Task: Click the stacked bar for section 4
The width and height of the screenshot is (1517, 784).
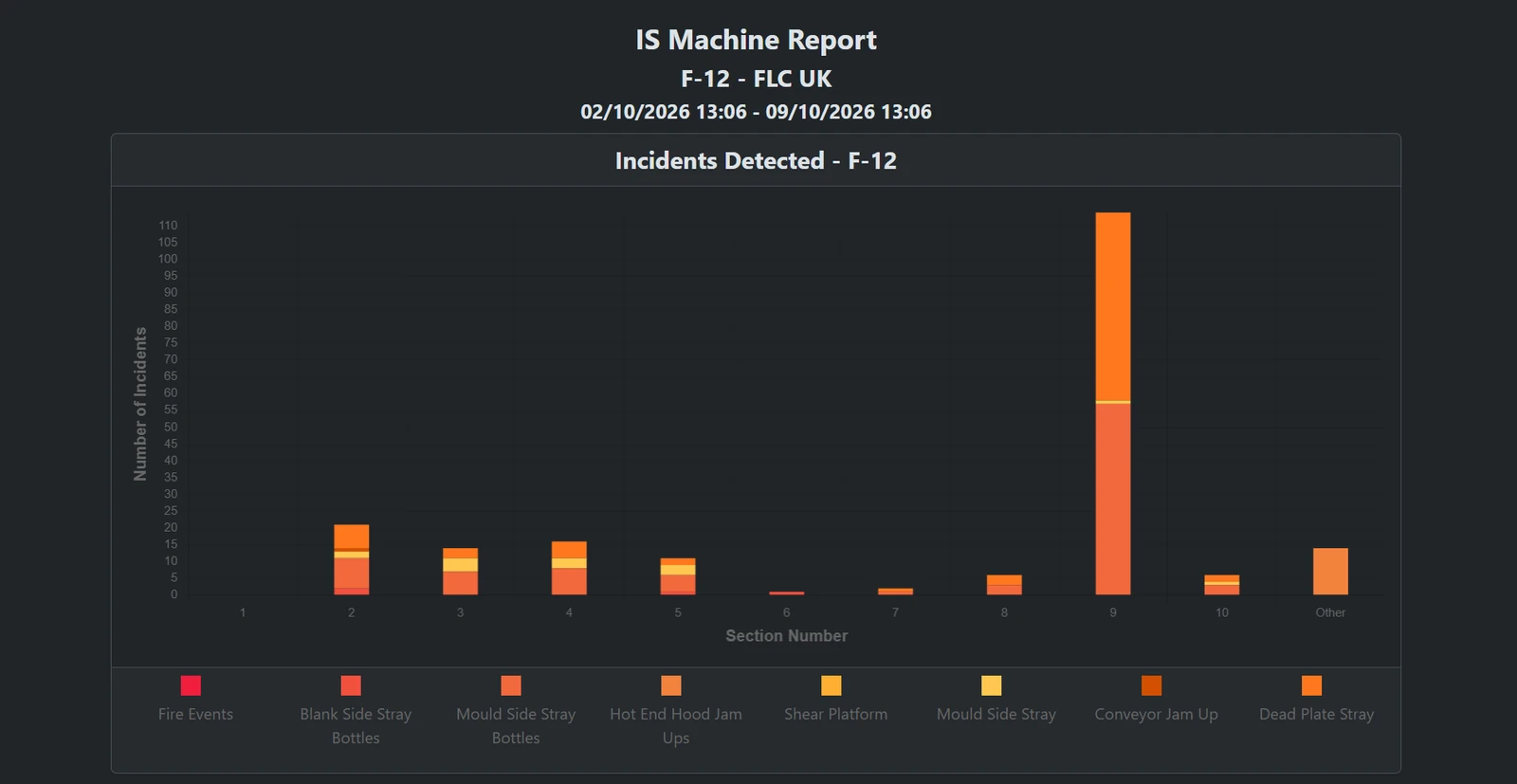Action: coord(569,568)
